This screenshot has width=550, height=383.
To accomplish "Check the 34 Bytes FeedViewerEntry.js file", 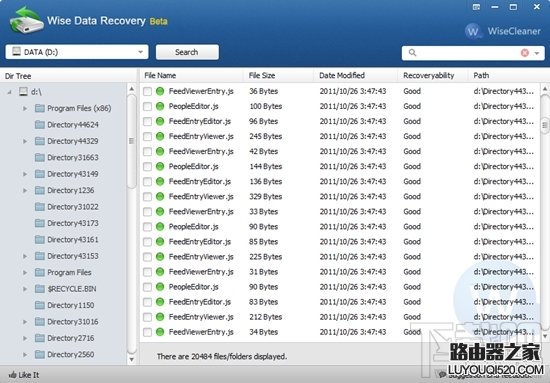I will (147, 332).
